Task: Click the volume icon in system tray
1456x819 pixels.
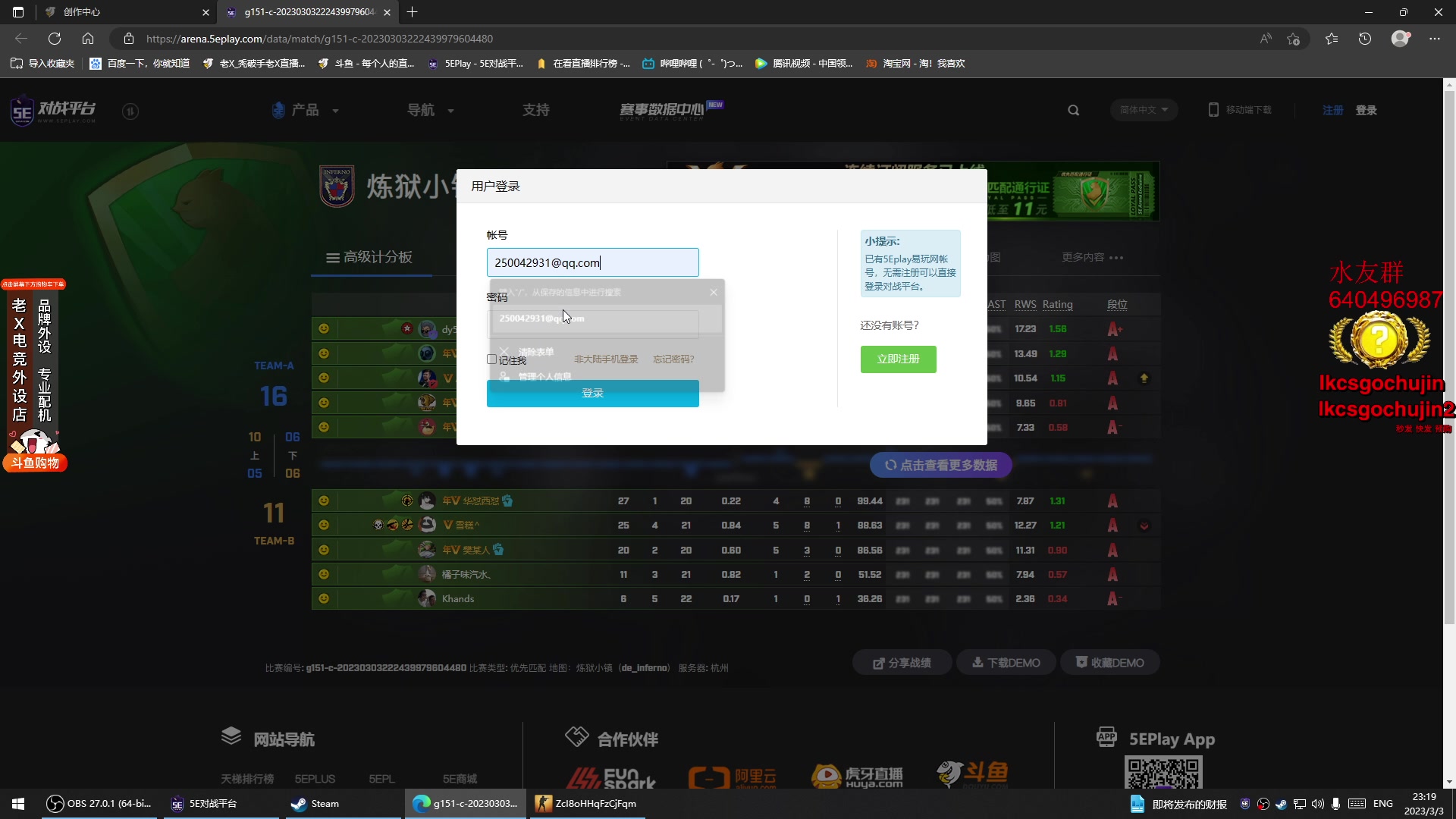Action: pos(1318,804)
